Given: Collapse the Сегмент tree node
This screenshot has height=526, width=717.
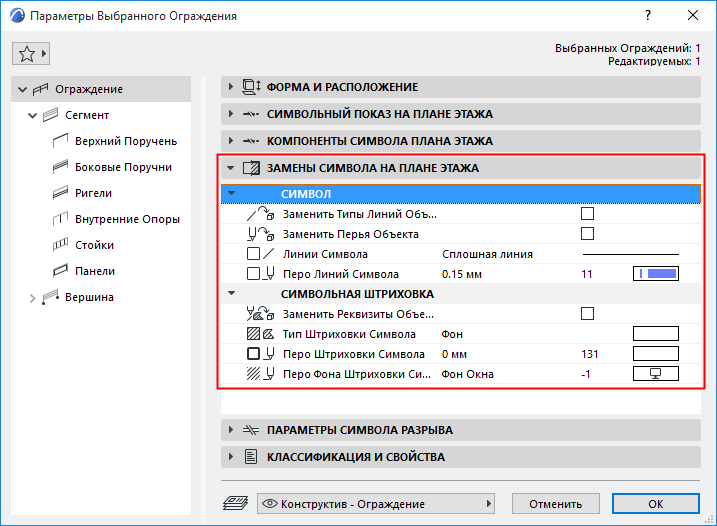Looking at the screenshot, I should pyautogui.click(x=32, y=116).
